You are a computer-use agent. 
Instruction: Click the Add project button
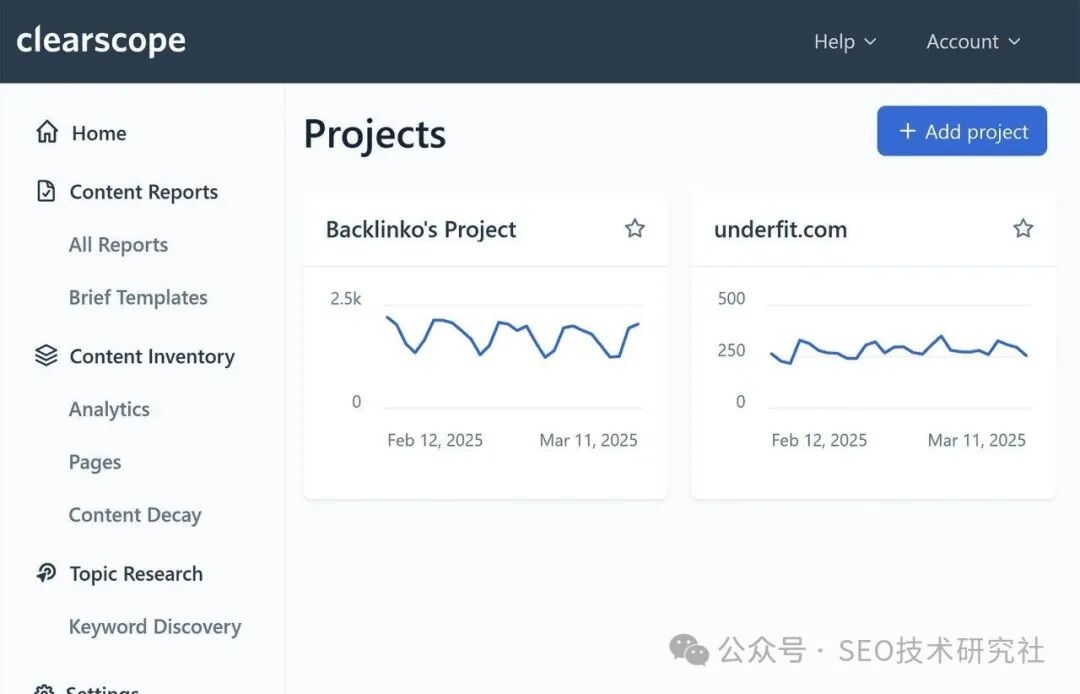pyautogui.click(x=962, y=131)
